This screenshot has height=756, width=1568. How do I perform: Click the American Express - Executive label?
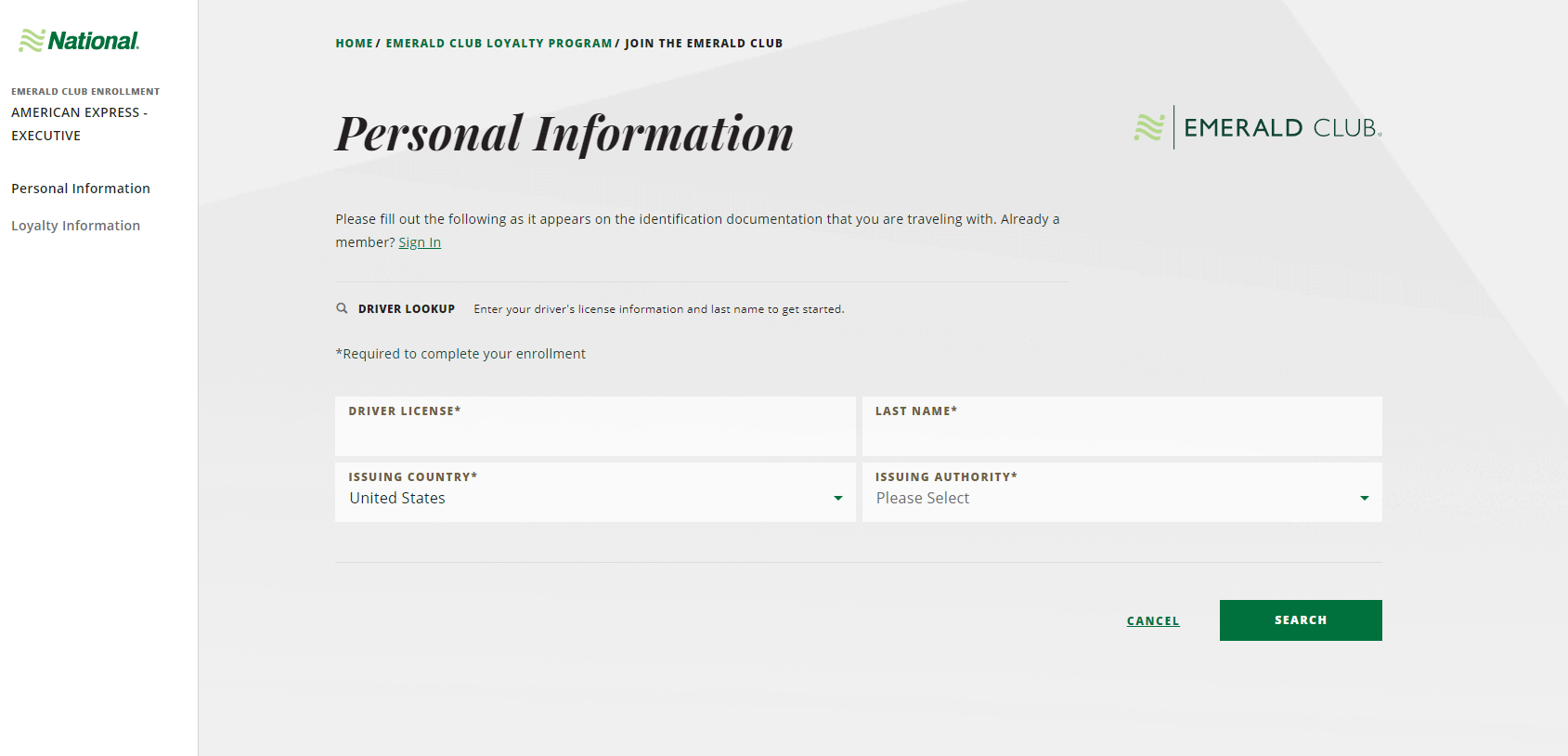tap(79, 124)
